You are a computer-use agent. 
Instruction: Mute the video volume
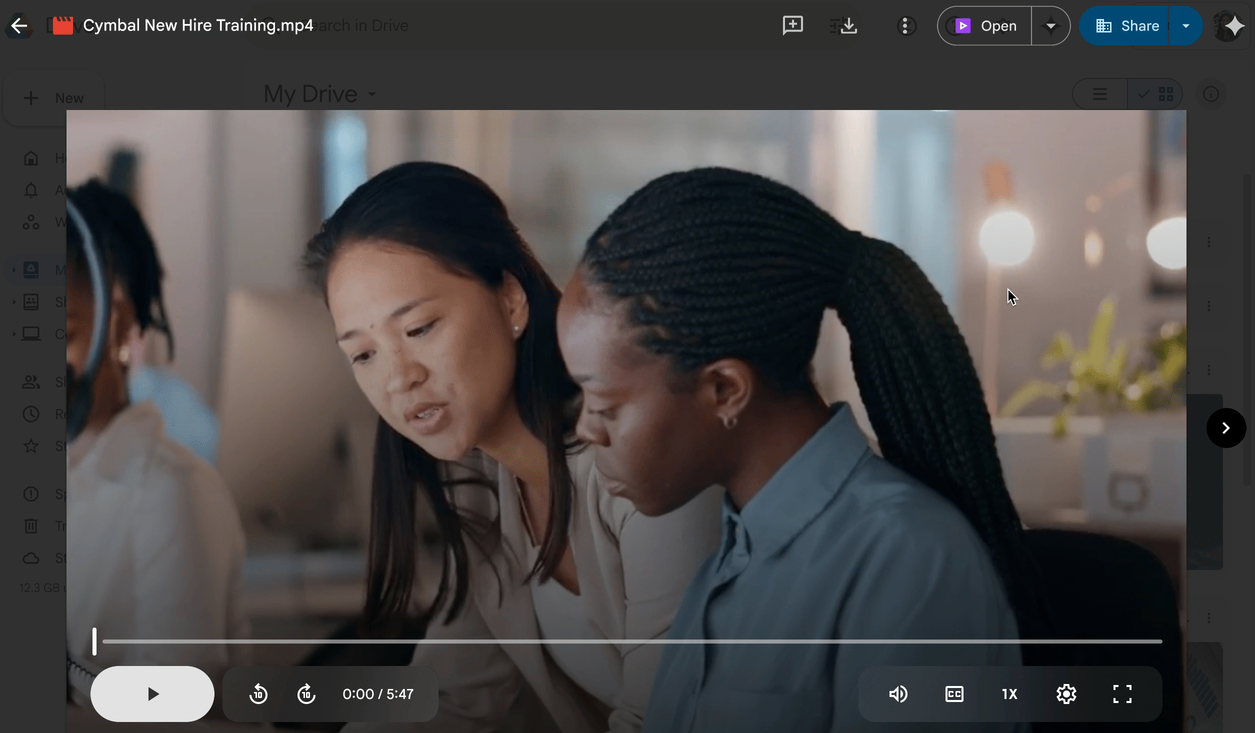coord(898,694)
